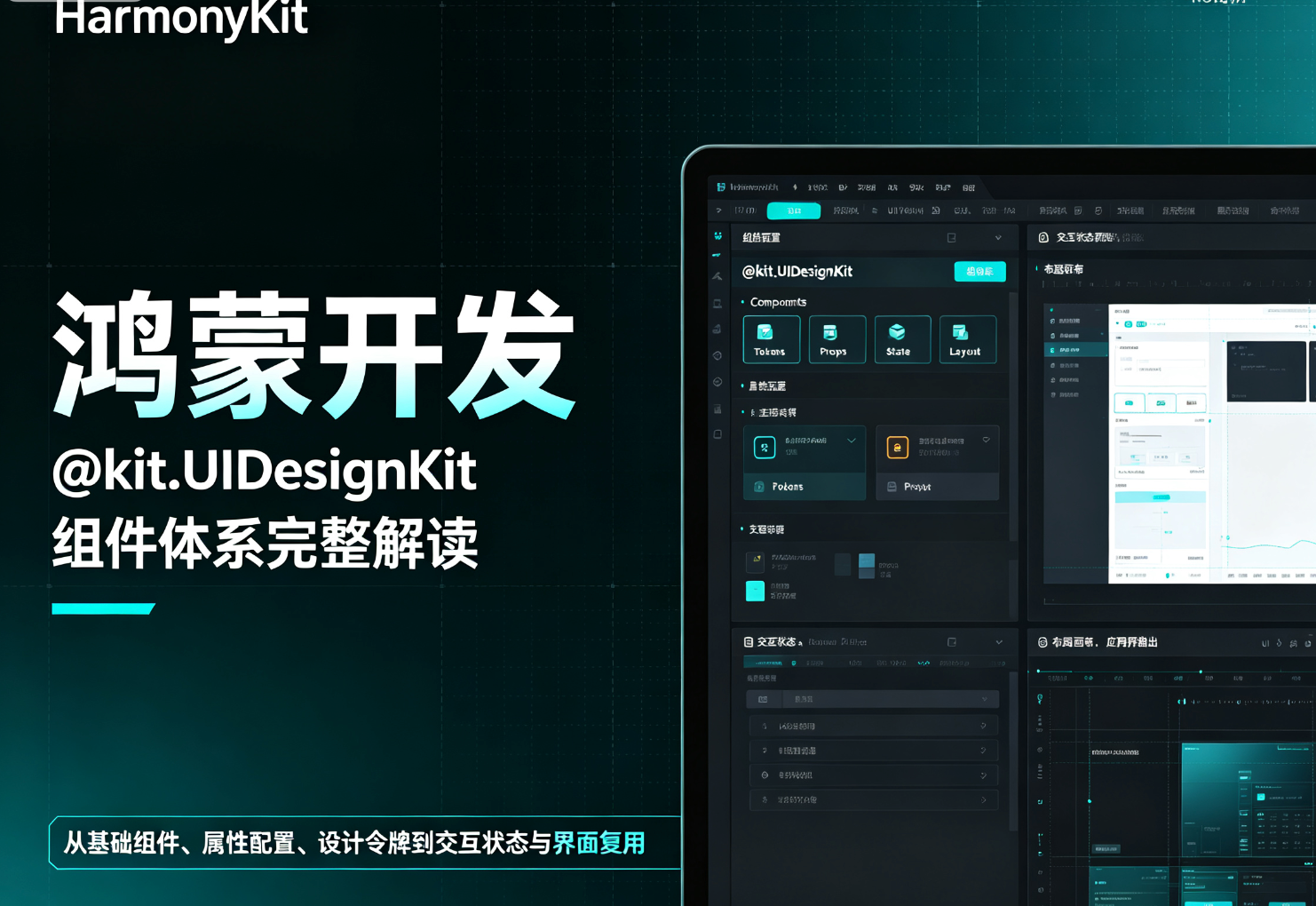
Task: Select the State component card
Action: (902, 339)
